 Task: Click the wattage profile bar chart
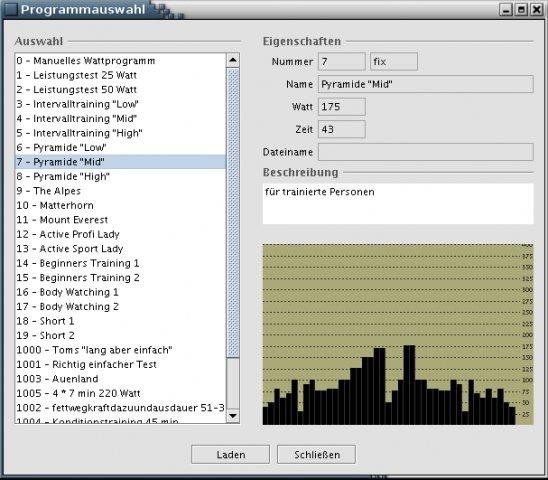(398, 335)
